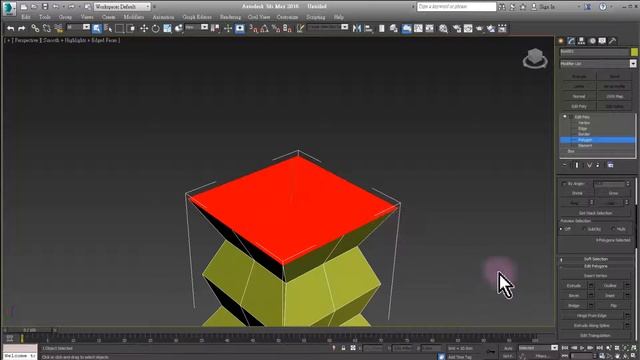Open the Render Setup icon
The image size is (640, 360).
click(x=457, y=28)
